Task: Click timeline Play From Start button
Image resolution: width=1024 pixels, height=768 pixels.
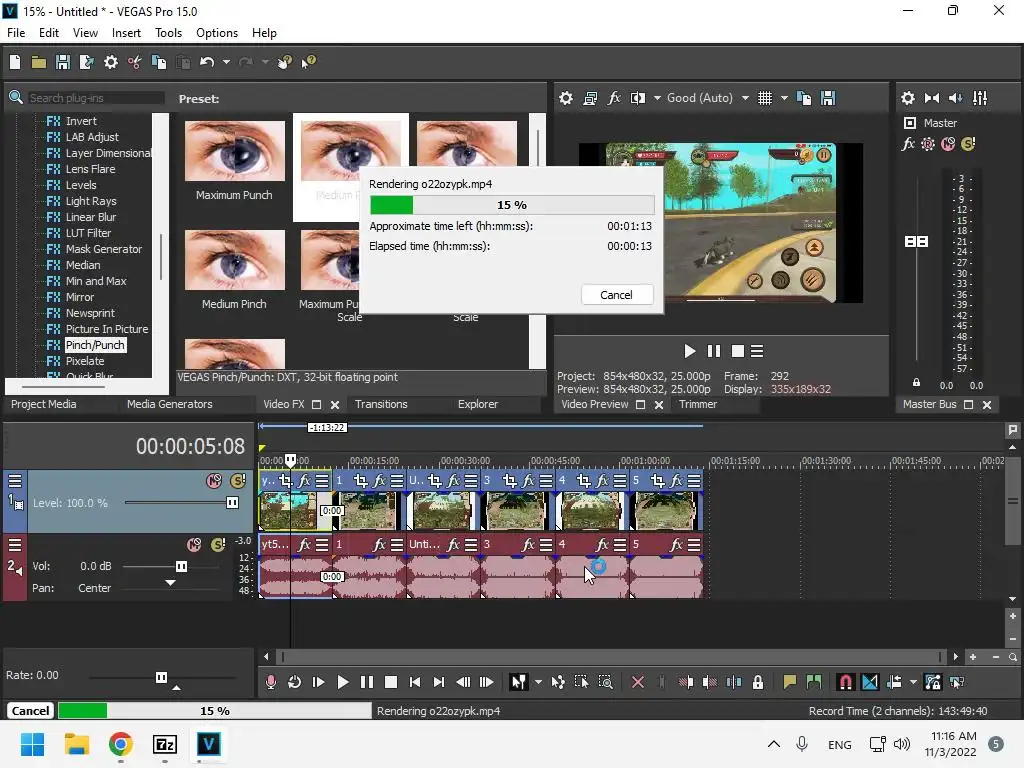Action: pyautogui.click(x=319, y=682)
